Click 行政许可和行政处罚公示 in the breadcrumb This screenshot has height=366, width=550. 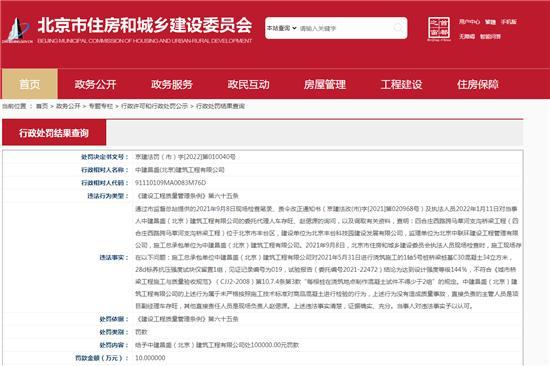154,106
